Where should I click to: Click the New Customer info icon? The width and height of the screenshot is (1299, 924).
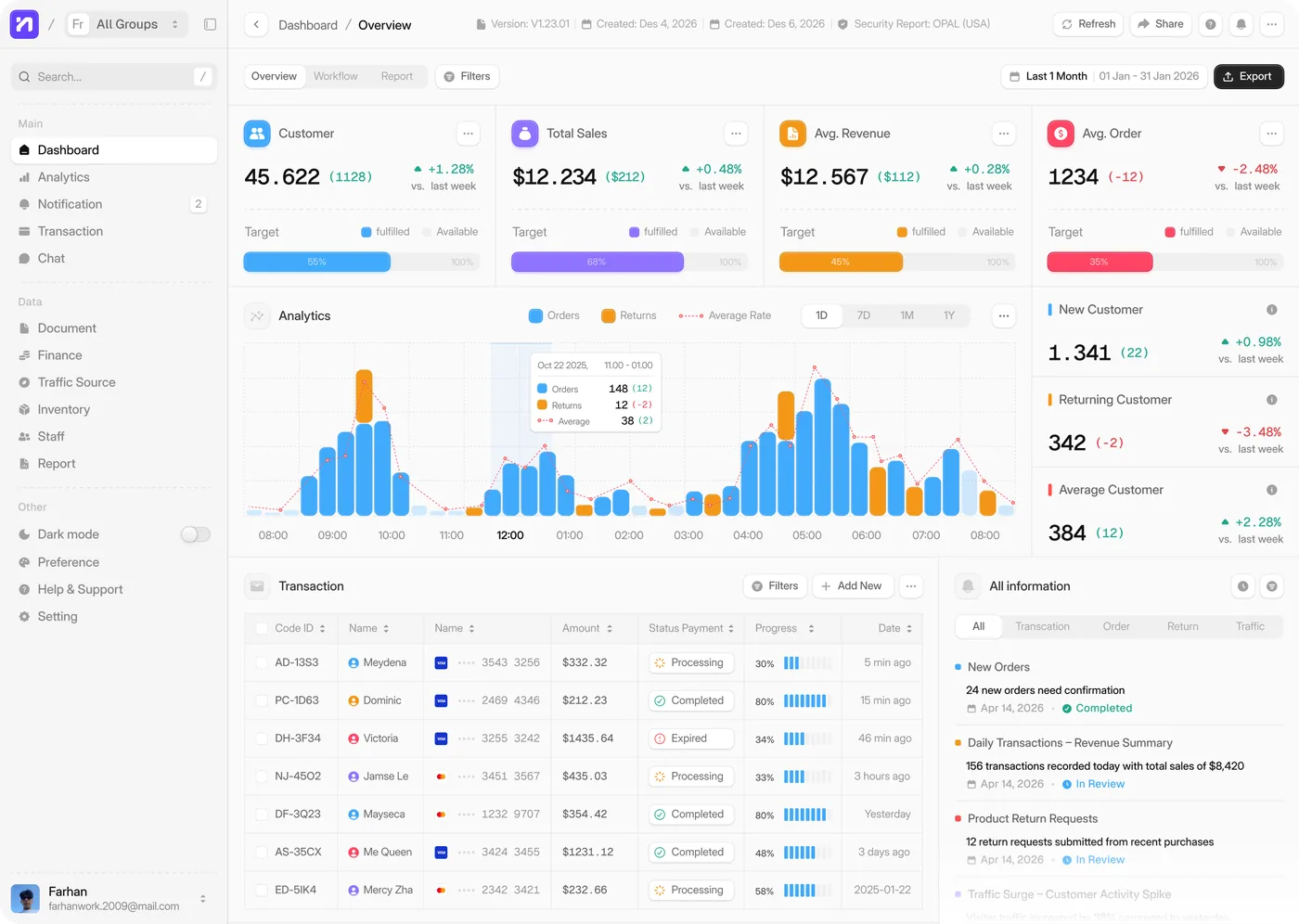coord(1272,310)
